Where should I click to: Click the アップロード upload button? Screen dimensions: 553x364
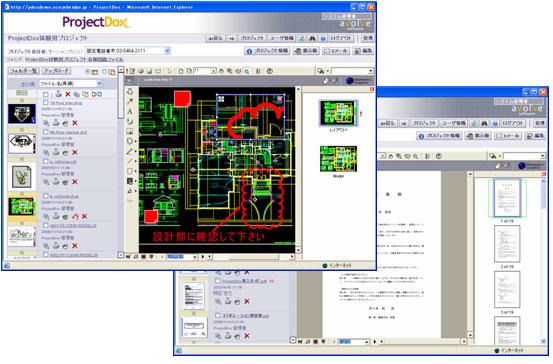pos(56,71)
